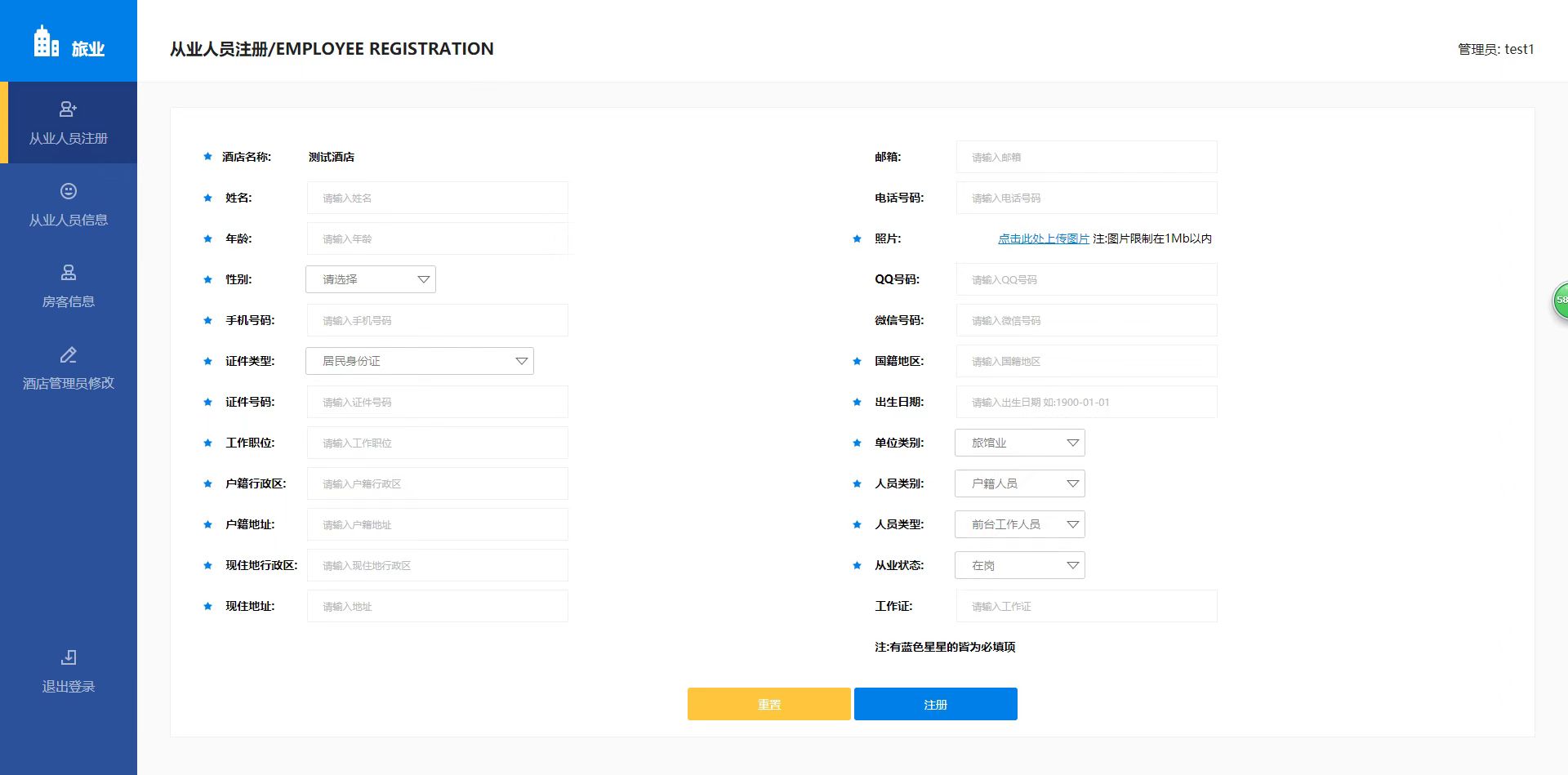Screen dimensions: 1568x775
Task: Click the 工作证 input field
Action: (x=1087, y=606)
